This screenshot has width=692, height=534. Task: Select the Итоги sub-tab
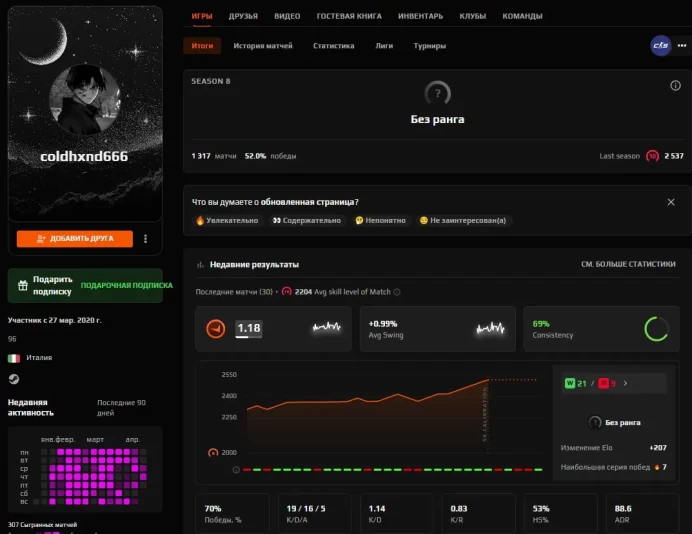click(x=202, y=45)
